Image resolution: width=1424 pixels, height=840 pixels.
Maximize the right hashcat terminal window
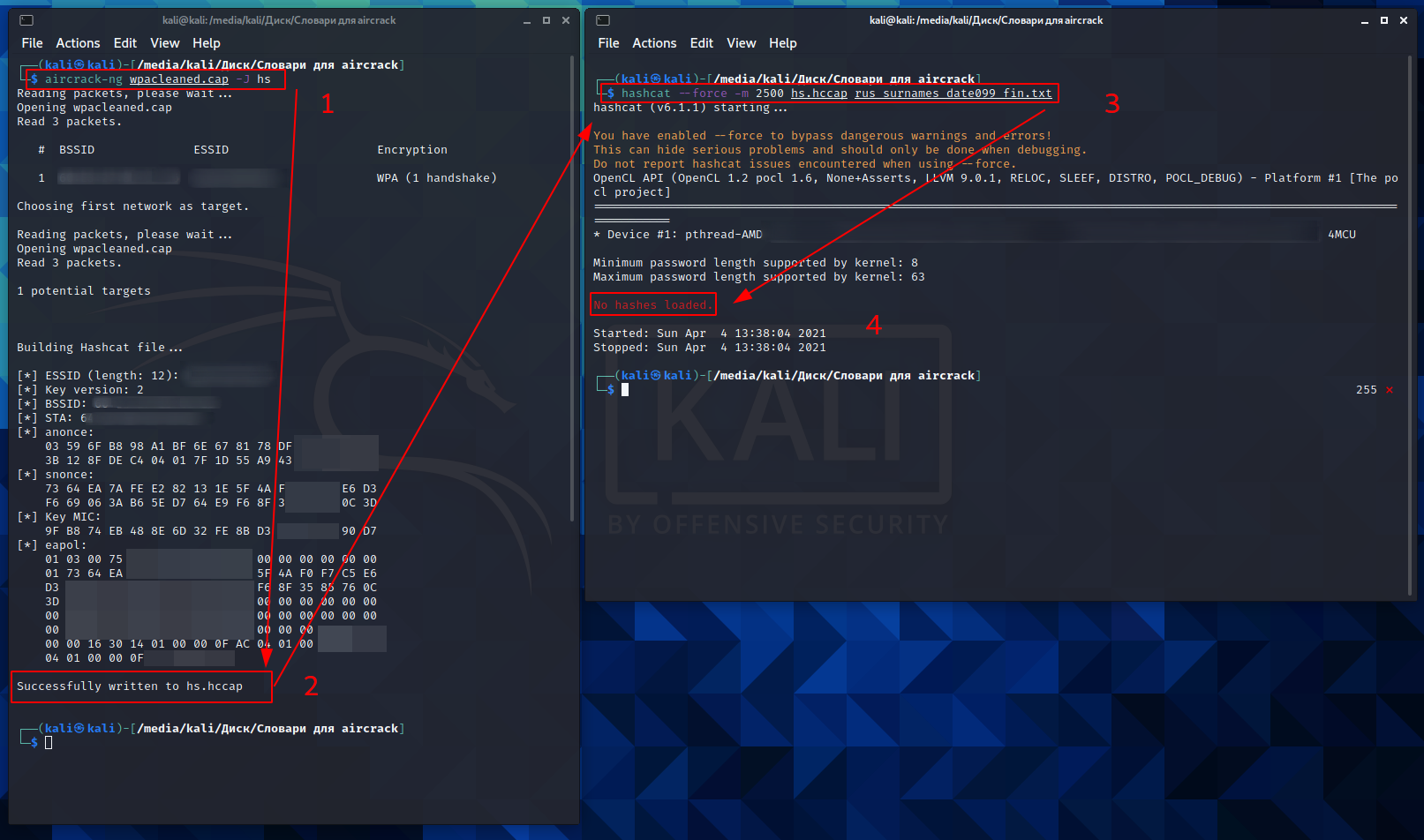(x=1384, y=20)
